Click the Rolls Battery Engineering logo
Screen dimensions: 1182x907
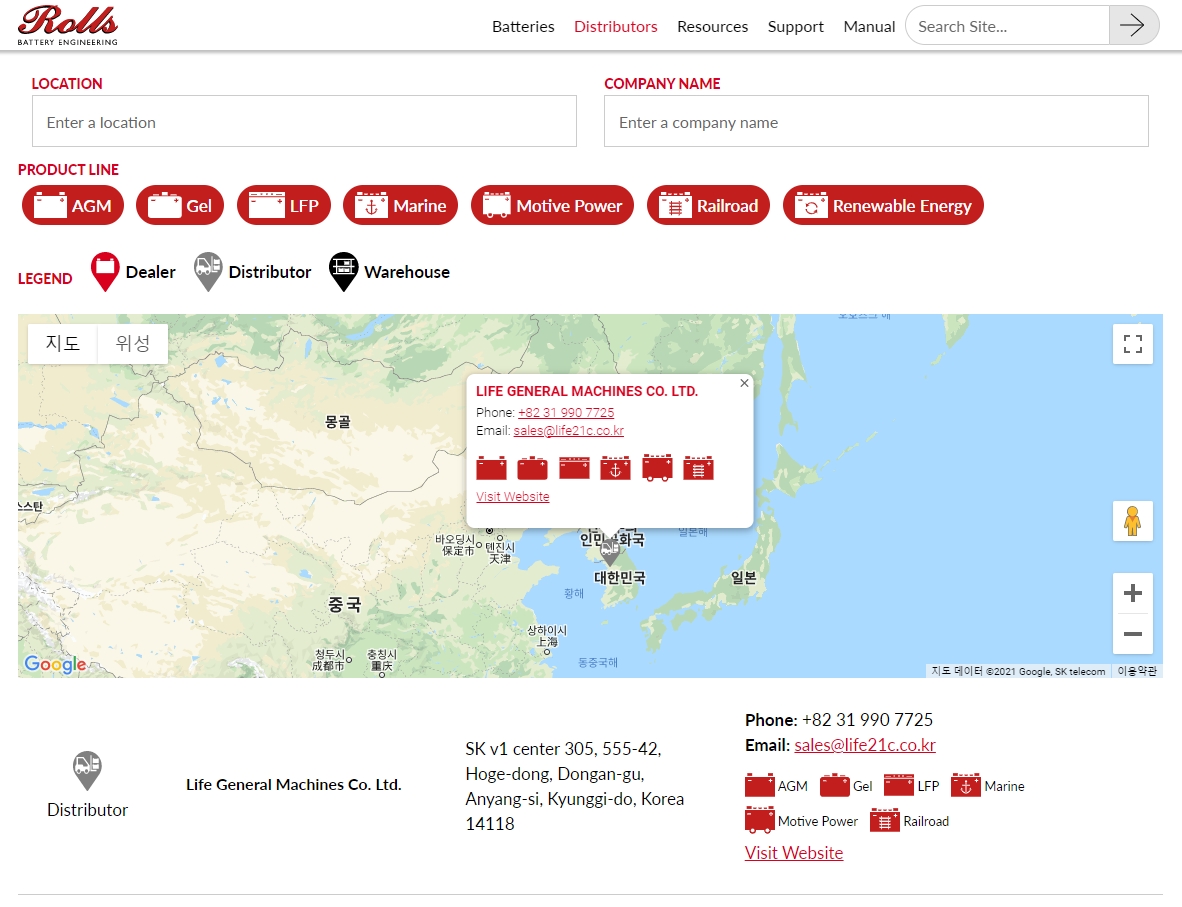pyautogui.click(x=68, y=25)
